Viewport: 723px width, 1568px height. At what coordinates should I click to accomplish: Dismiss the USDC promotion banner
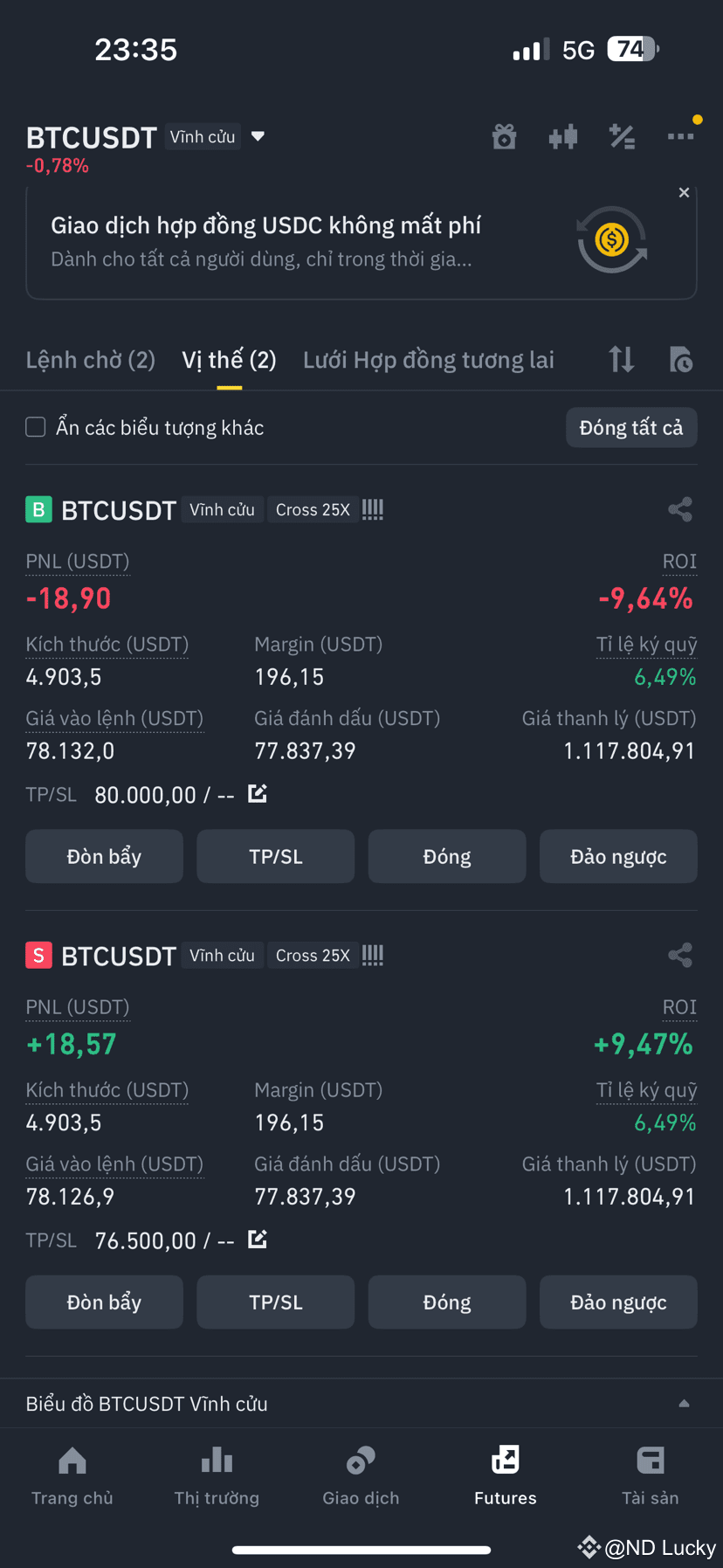click(x=684, y=192)
